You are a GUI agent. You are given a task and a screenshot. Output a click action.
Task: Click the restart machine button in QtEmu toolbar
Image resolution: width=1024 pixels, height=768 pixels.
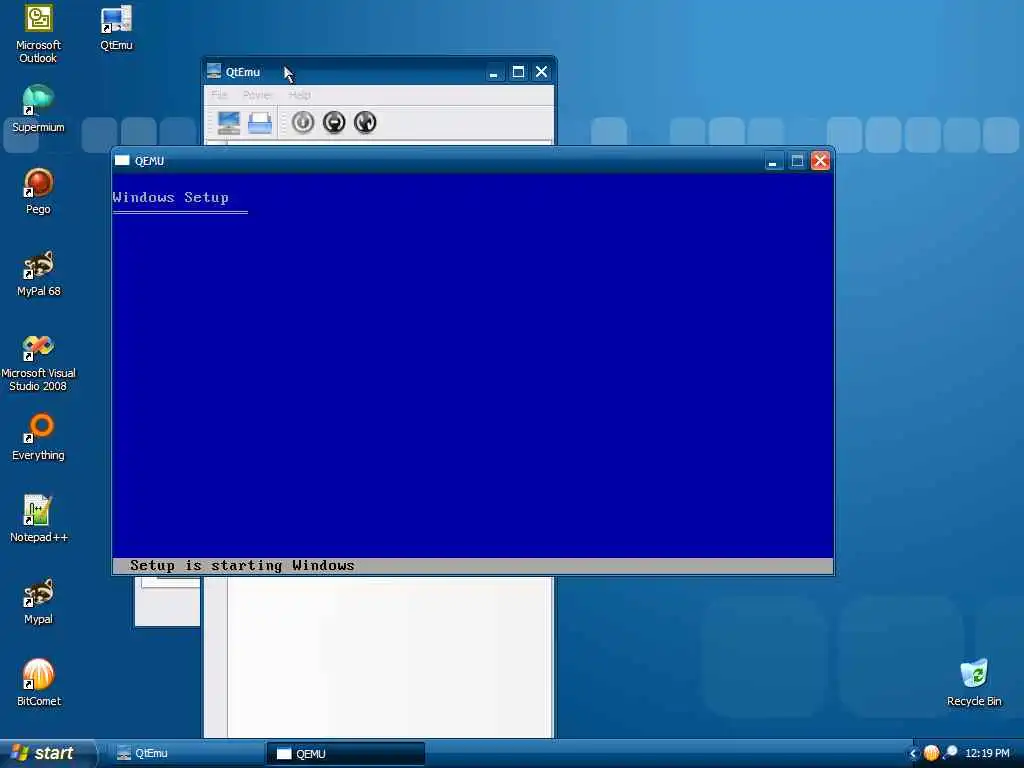click(365, 122)
